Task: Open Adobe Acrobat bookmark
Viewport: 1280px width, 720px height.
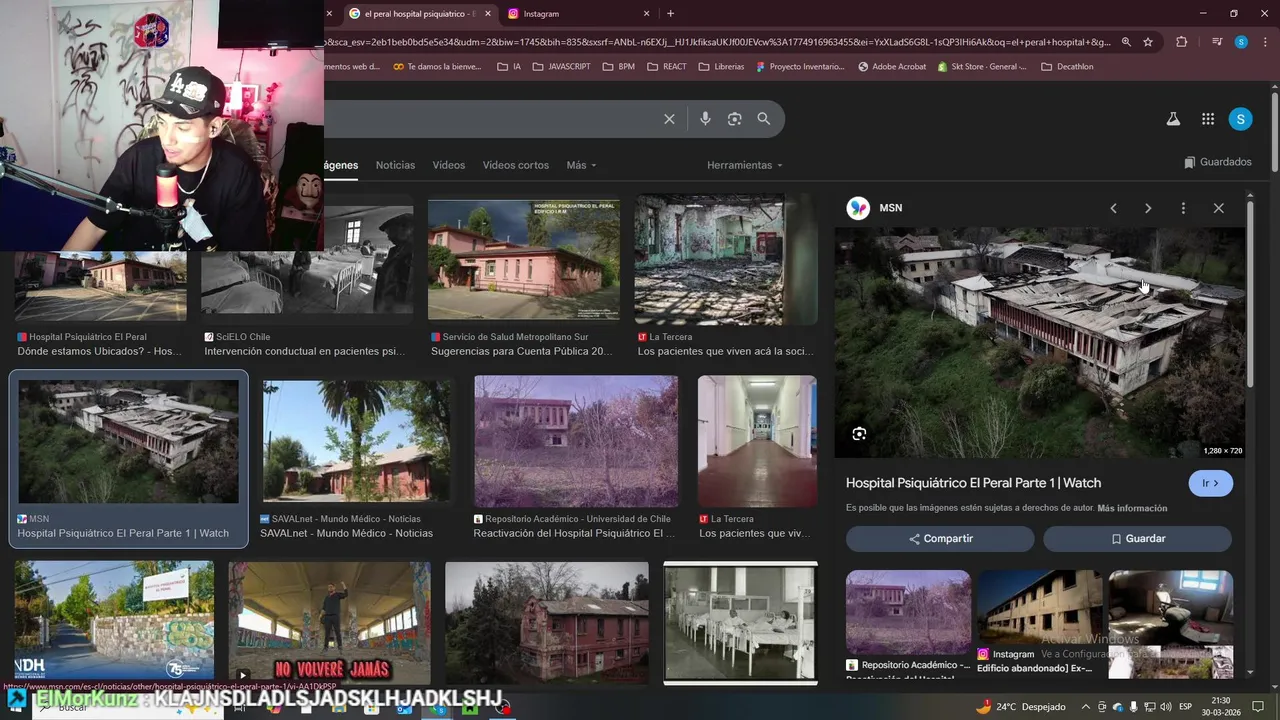Action: click(x=892, y=67)
